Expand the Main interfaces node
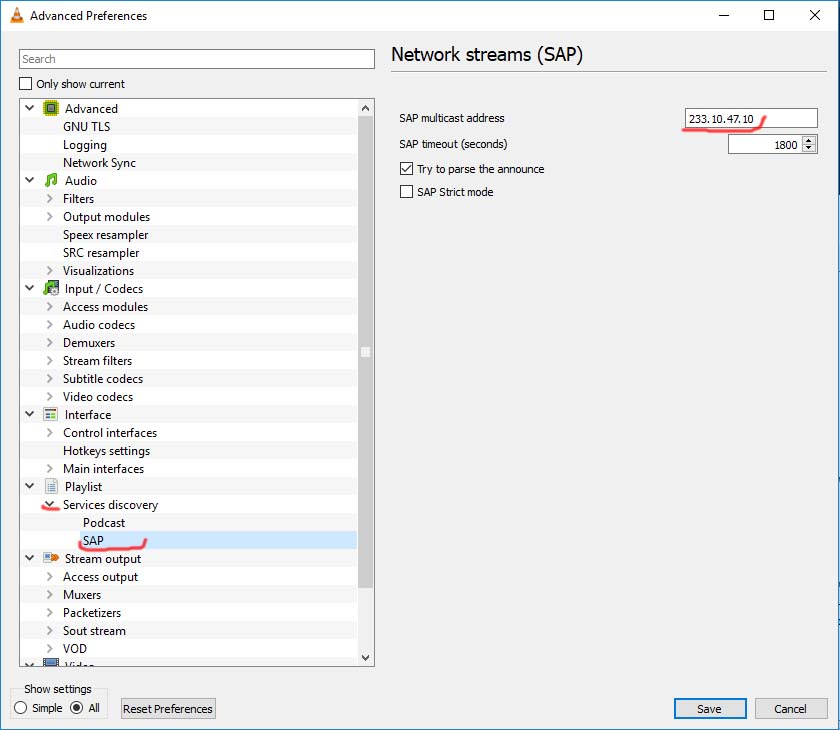The width and height of the screenshot is (840, 730). pos(50,469)
